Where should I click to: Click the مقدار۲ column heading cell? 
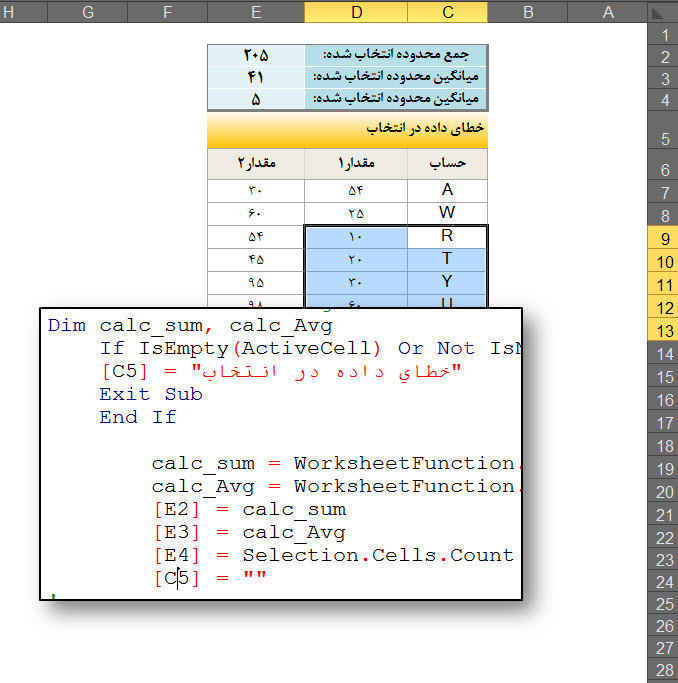(256, 164)
